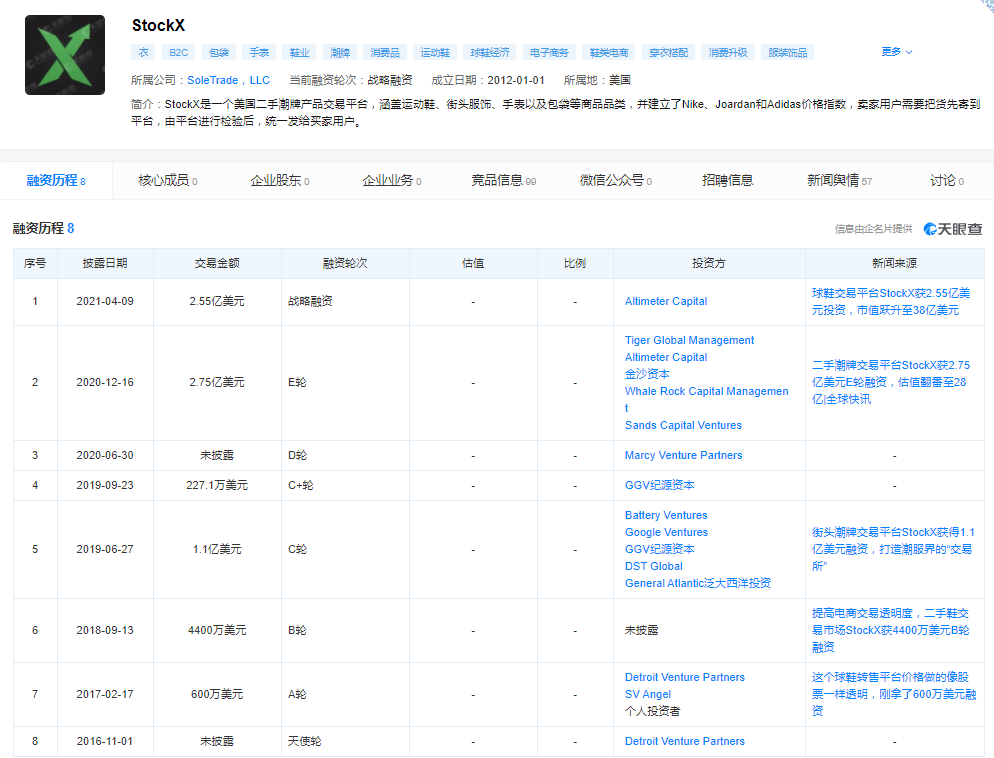Select the B2C tag

pyautogui.click(x=179, y=53)
